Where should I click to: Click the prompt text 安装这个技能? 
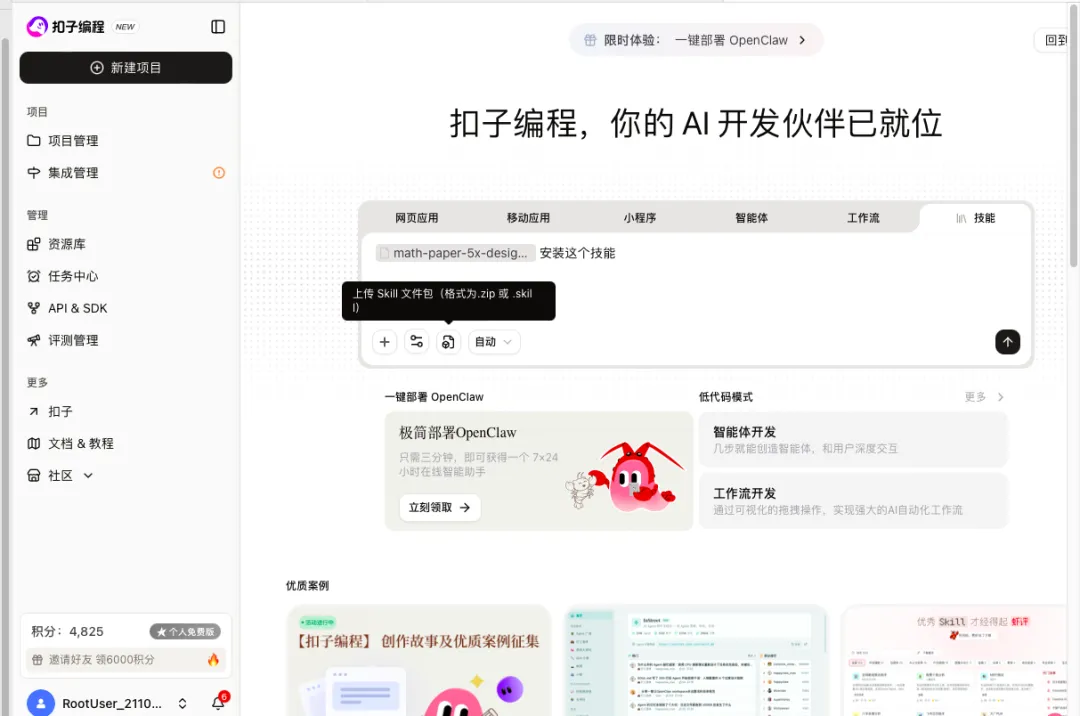click(x=577, y=253)
